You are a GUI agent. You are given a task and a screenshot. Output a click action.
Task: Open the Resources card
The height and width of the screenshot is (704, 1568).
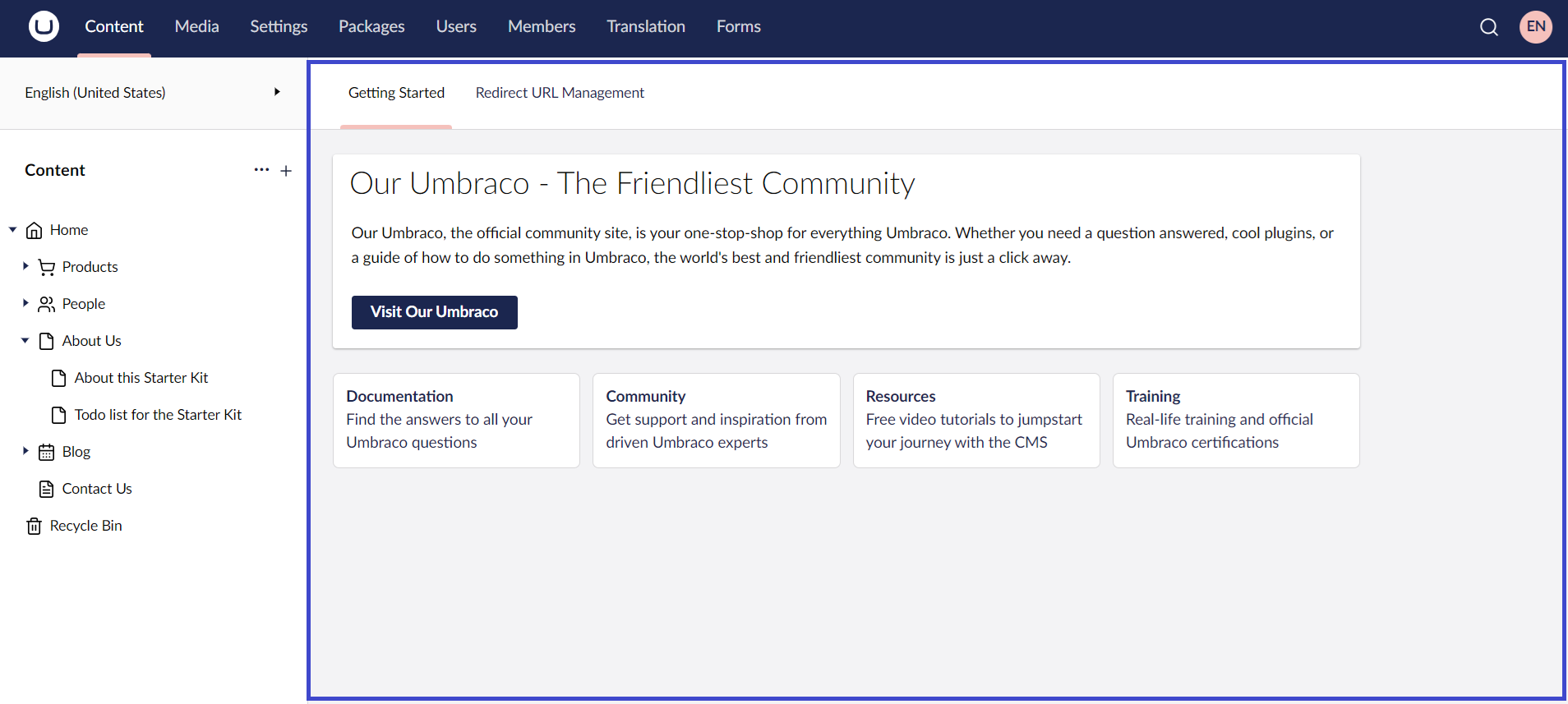(976, 421)
